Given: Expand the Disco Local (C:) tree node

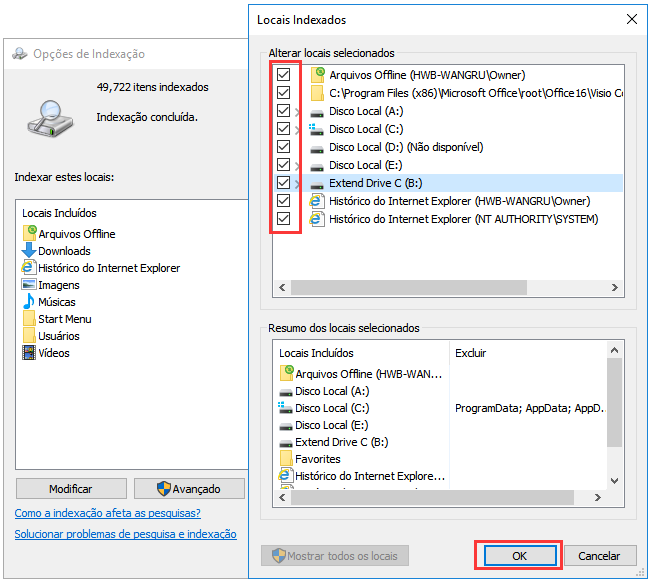Looking at the screenshot, I should 298,130.
